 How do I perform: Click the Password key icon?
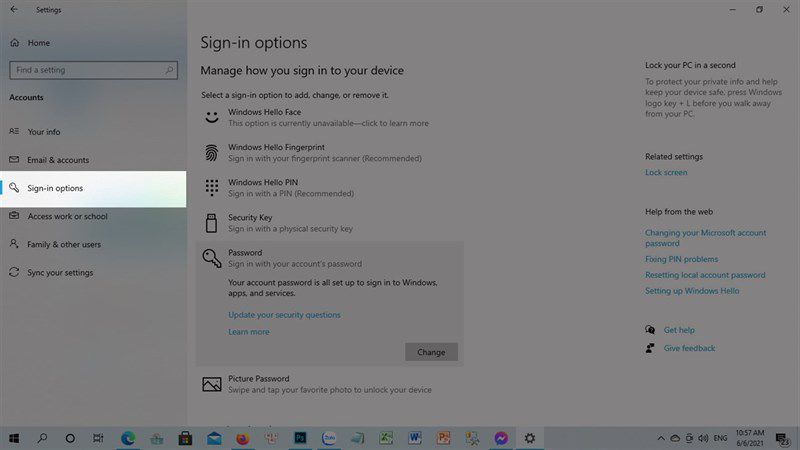[212, 258]
